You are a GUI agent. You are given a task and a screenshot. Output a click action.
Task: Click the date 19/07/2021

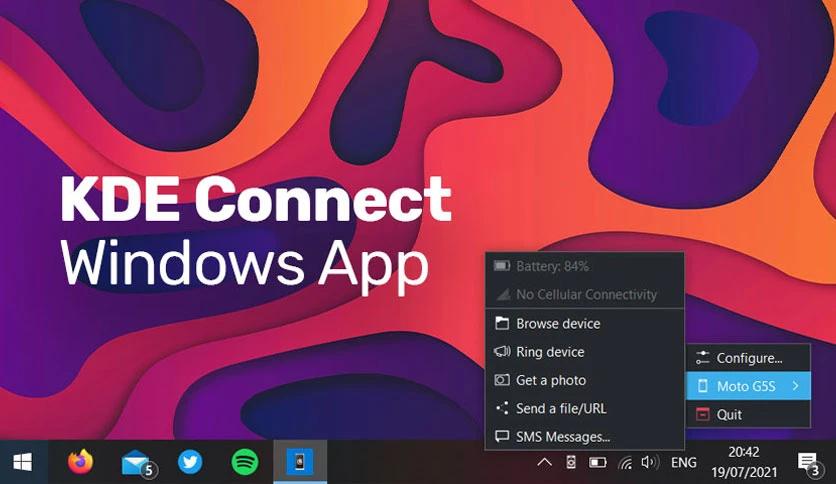744,472
